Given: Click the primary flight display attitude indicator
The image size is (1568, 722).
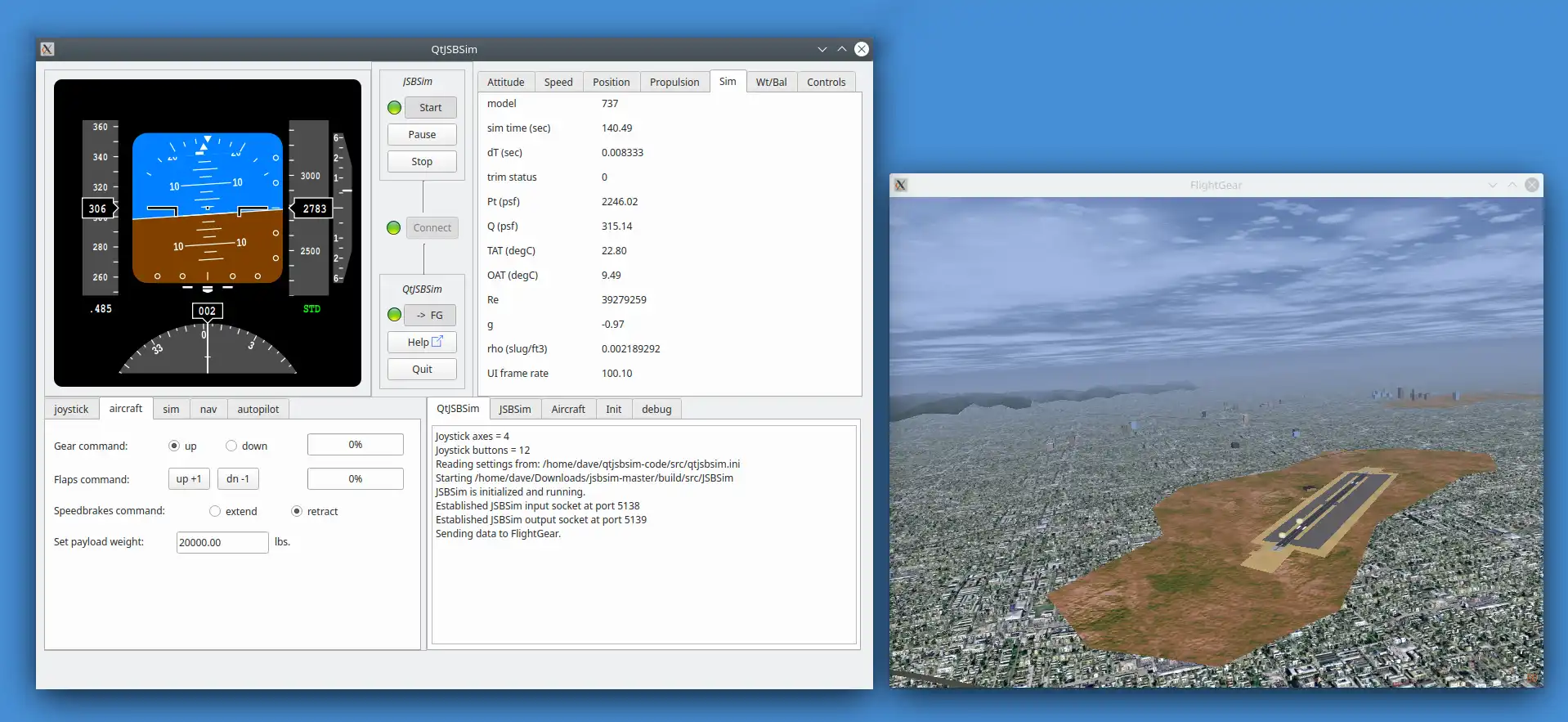Looking at the screenshot, I should tap(208, 208).
